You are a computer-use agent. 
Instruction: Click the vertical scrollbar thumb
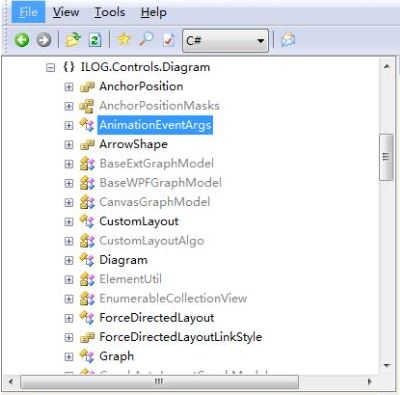tap(386, 157)
